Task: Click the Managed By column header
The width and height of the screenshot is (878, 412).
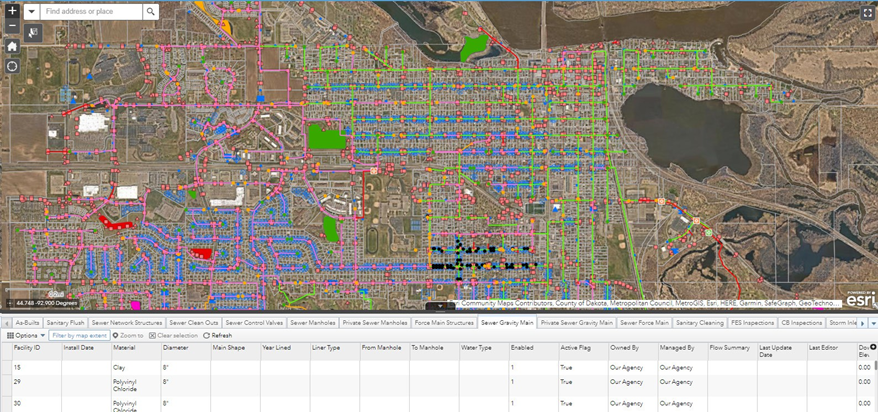Action: [683, 351]
